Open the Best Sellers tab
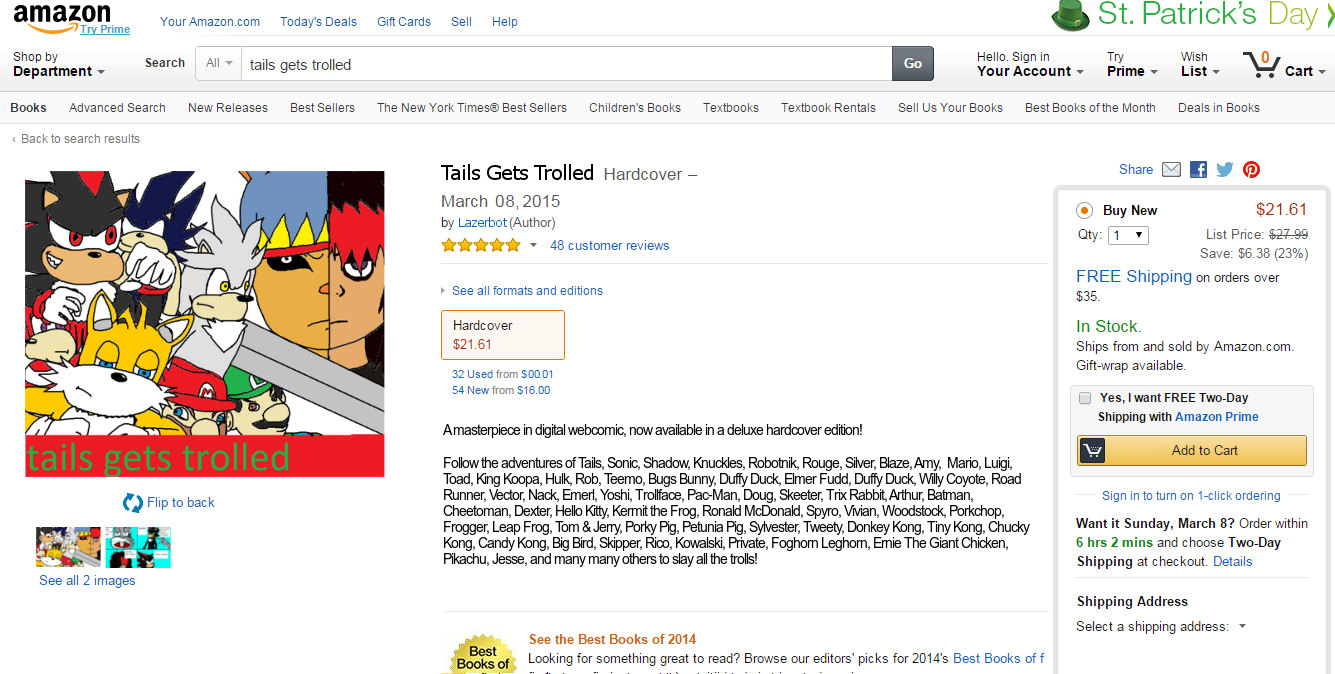Viewport: 1335px width, 674px height. pos(322,108)
